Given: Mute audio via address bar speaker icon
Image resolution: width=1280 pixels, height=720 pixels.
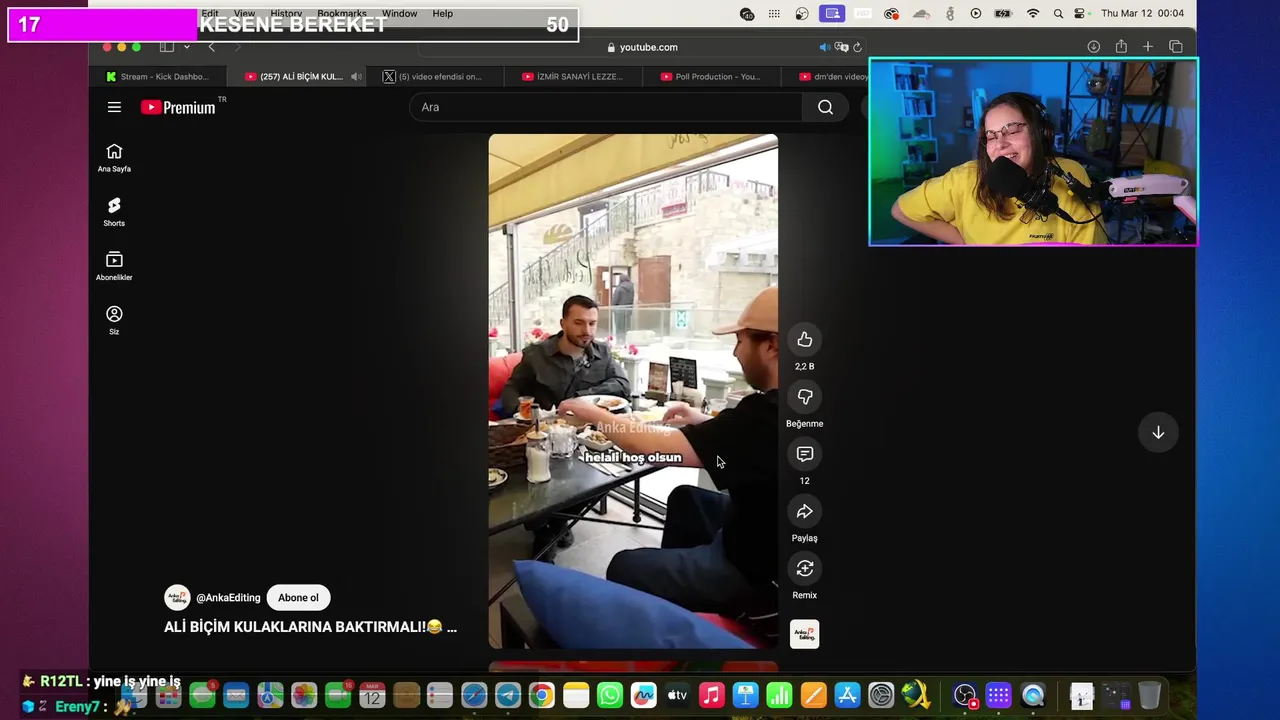Looking at the screenshot, I should (x=825, y=47).
